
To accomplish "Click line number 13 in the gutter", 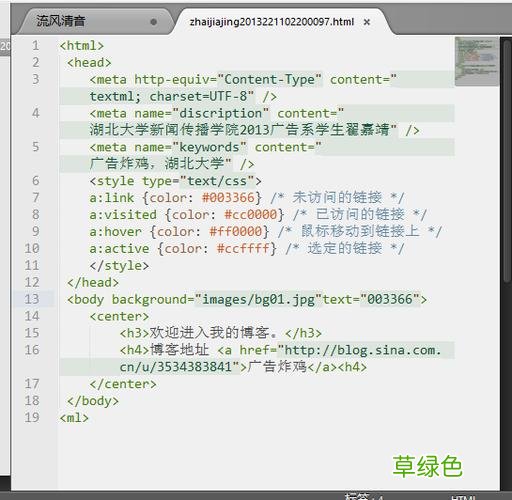I will click(32, 299).
